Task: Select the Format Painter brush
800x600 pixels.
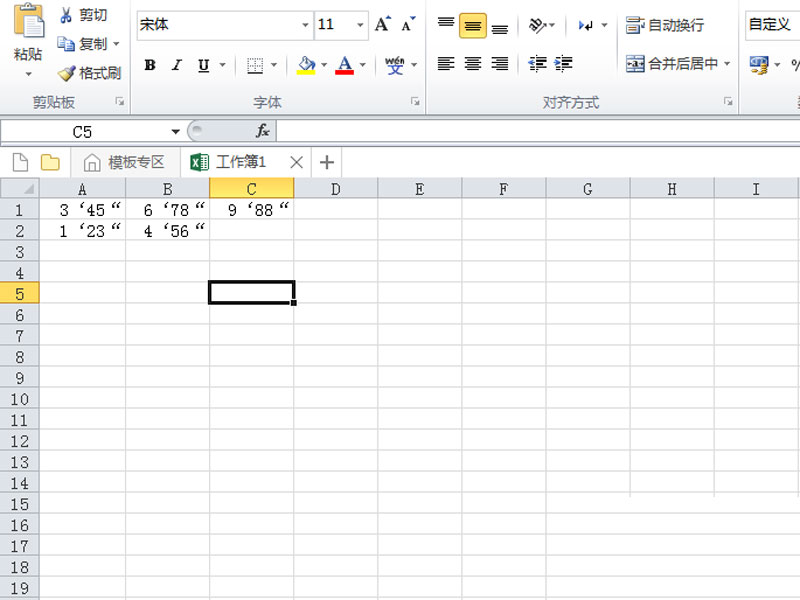Action: point(66,73)
